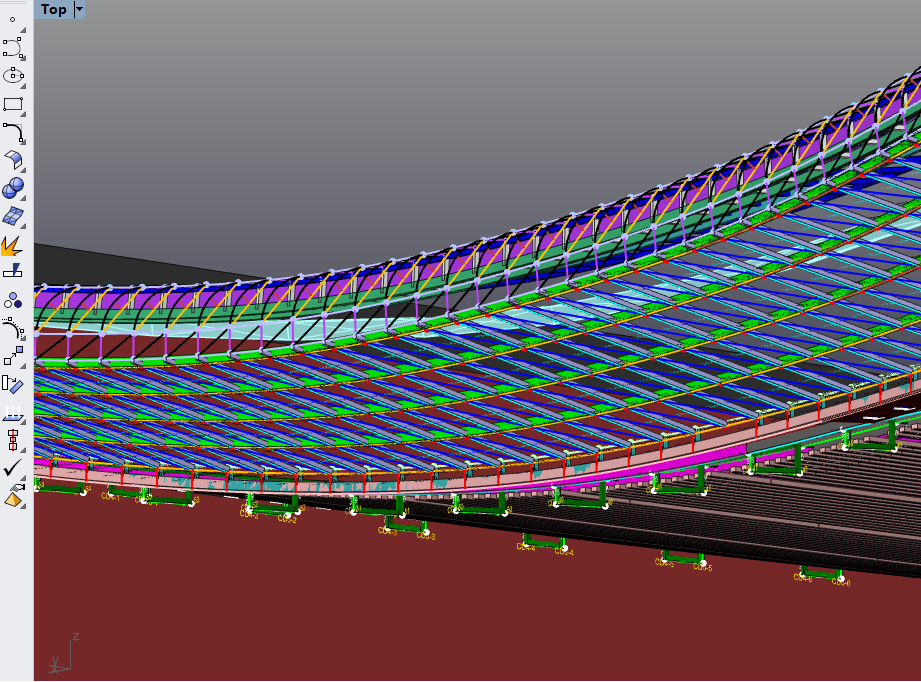
Task: Select the Rectangle tool
Action: tap(13, 103)
